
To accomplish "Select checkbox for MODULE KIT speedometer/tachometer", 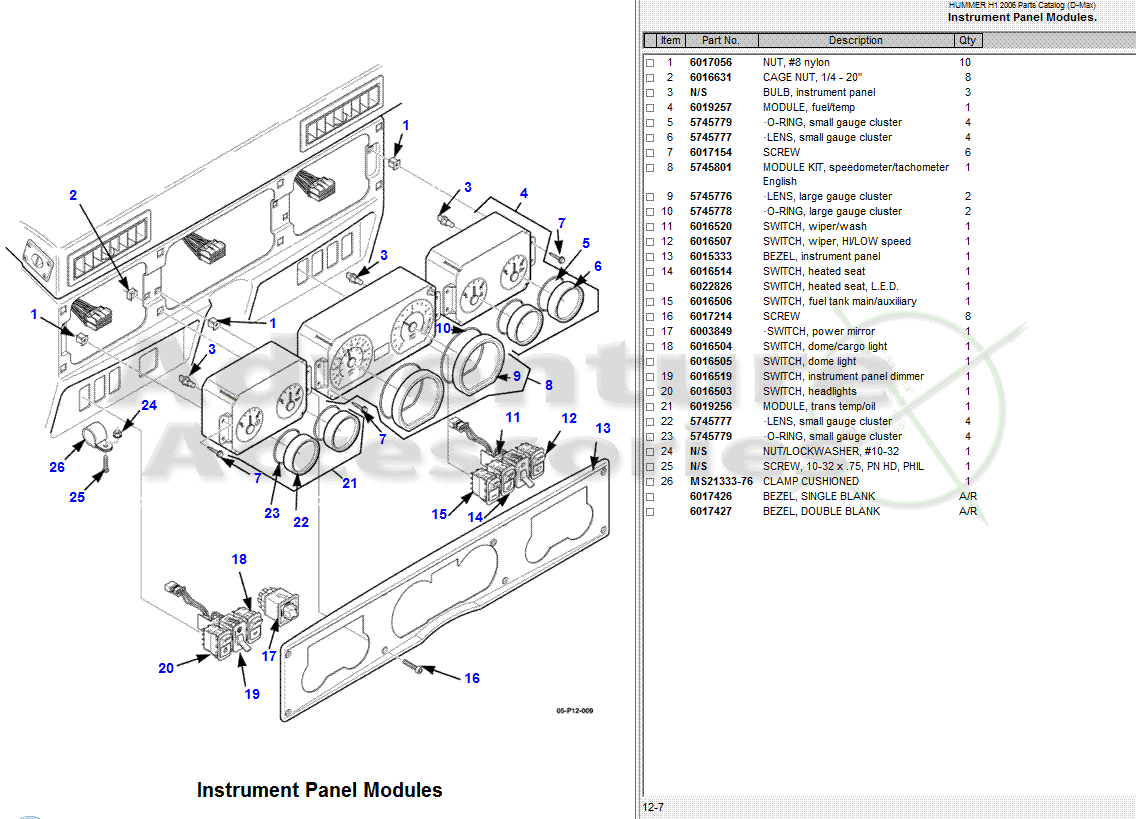I will tap(650, 167).
